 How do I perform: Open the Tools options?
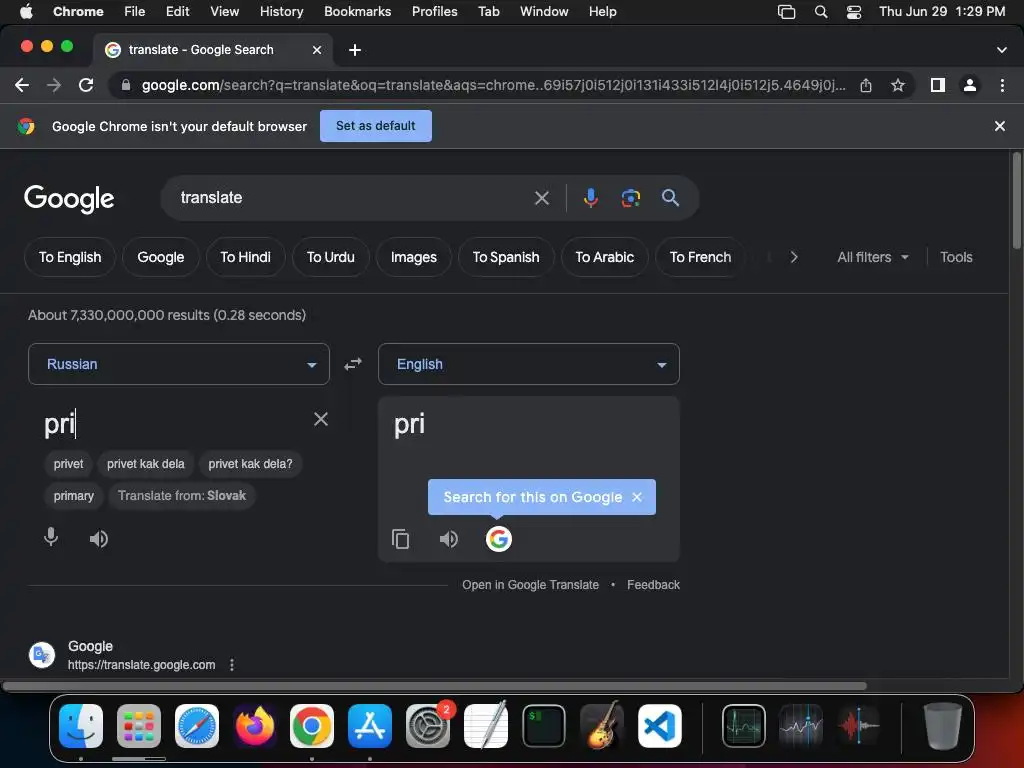coord(956,257)
